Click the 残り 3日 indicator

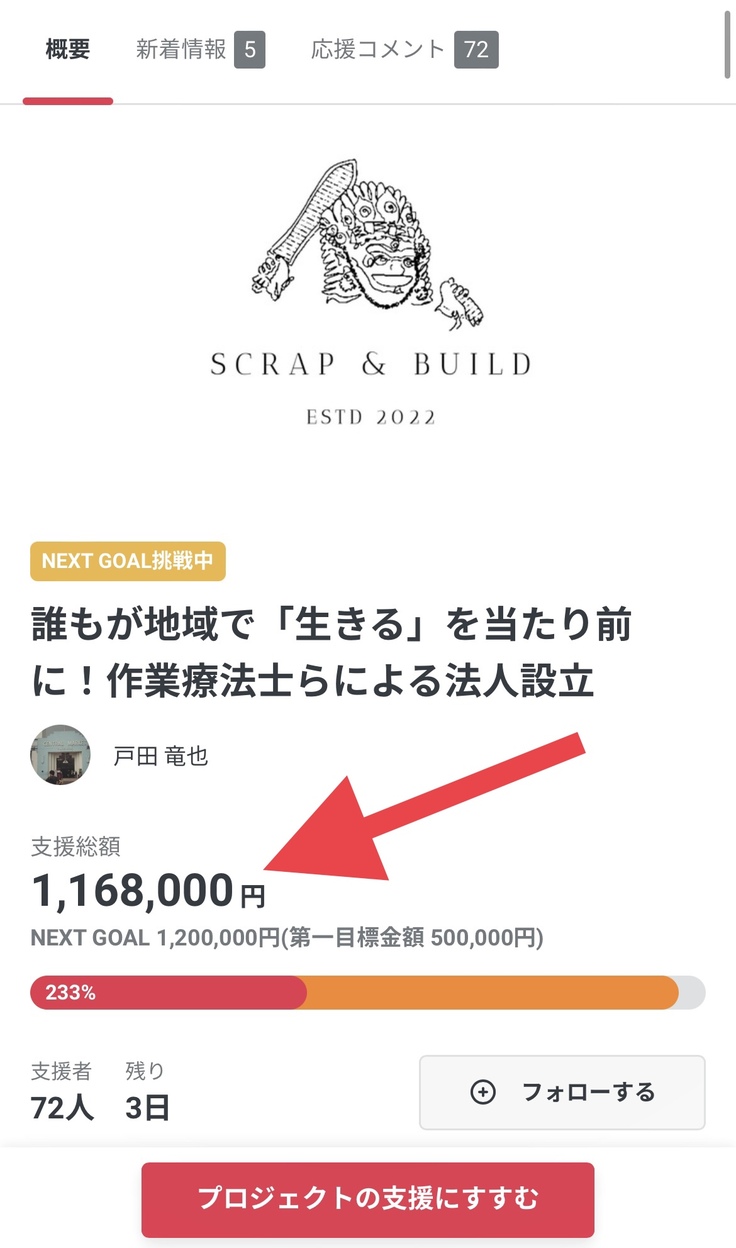[147, 1091]
